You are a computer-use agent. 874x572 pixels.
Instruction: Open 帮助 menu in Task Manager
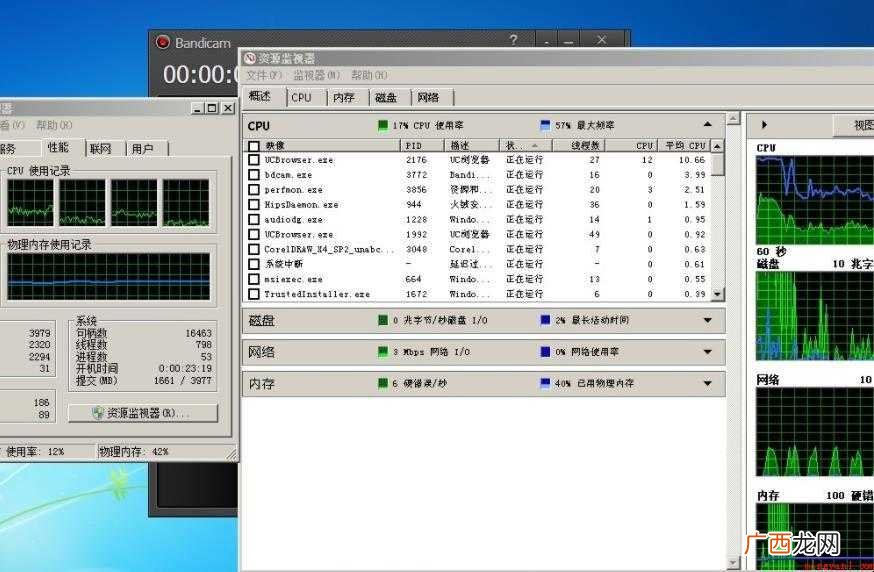(54, 125)
